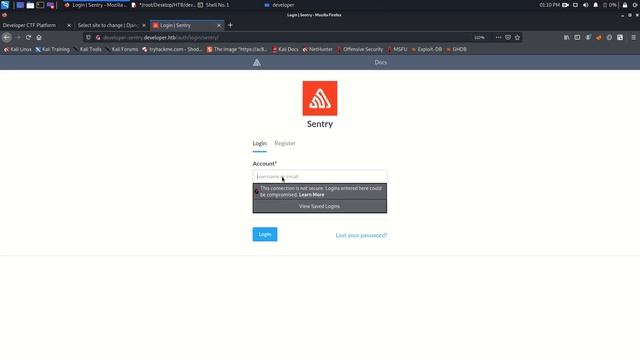The width and height of the screenshot is (640, 360).
Task: Bookmark this page with the star icon
Action: 518,38
